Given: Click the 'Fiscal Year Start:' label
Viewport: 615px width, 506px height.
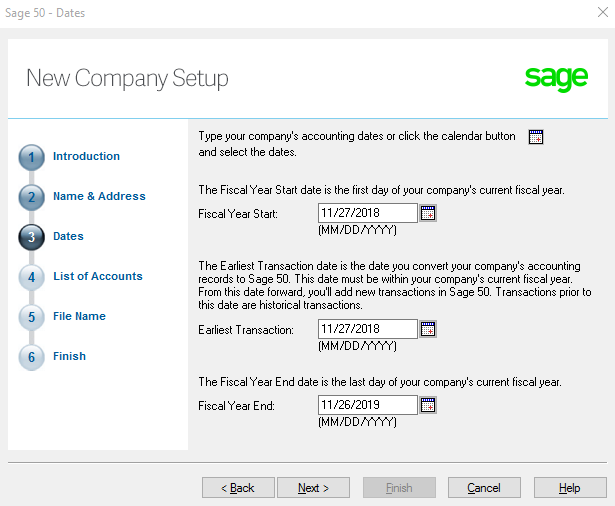Looking at the screenshot, I should (x=238, y=214).
